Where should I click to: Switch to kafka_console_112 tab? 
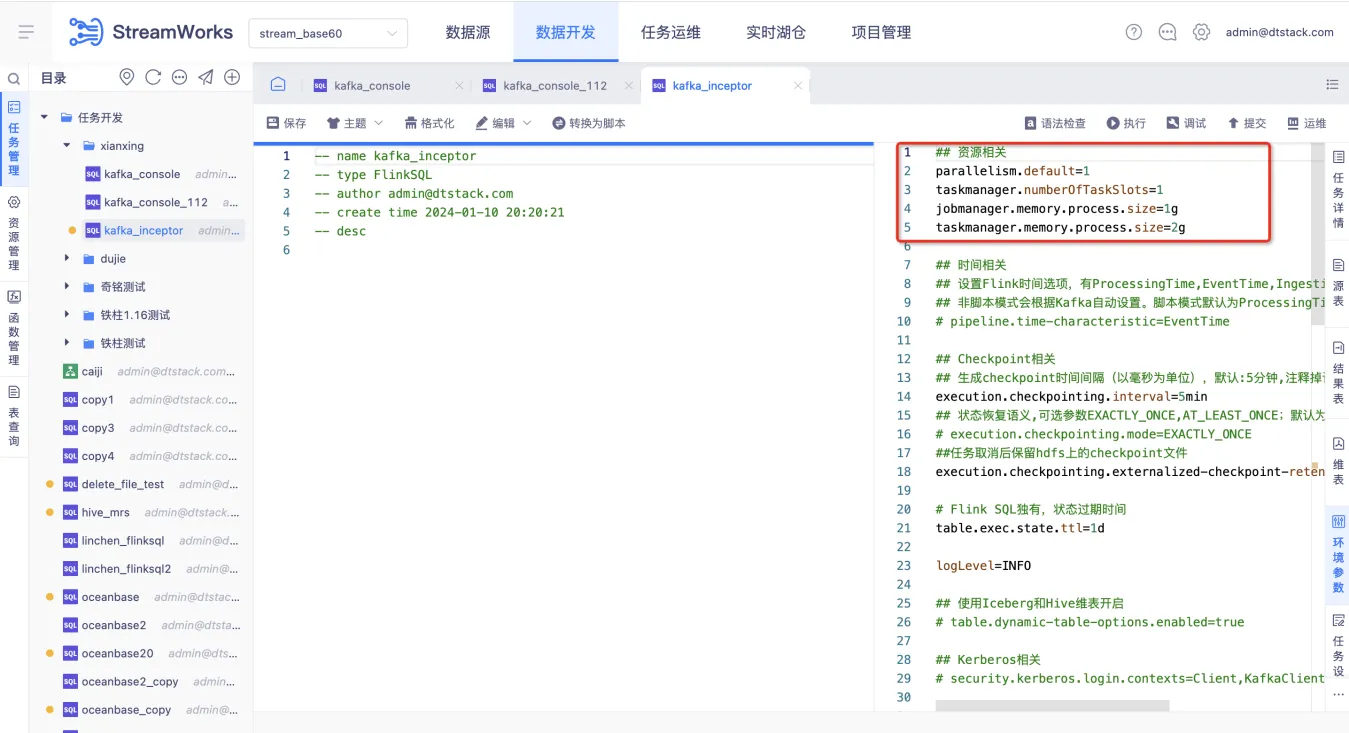(555, 86)
